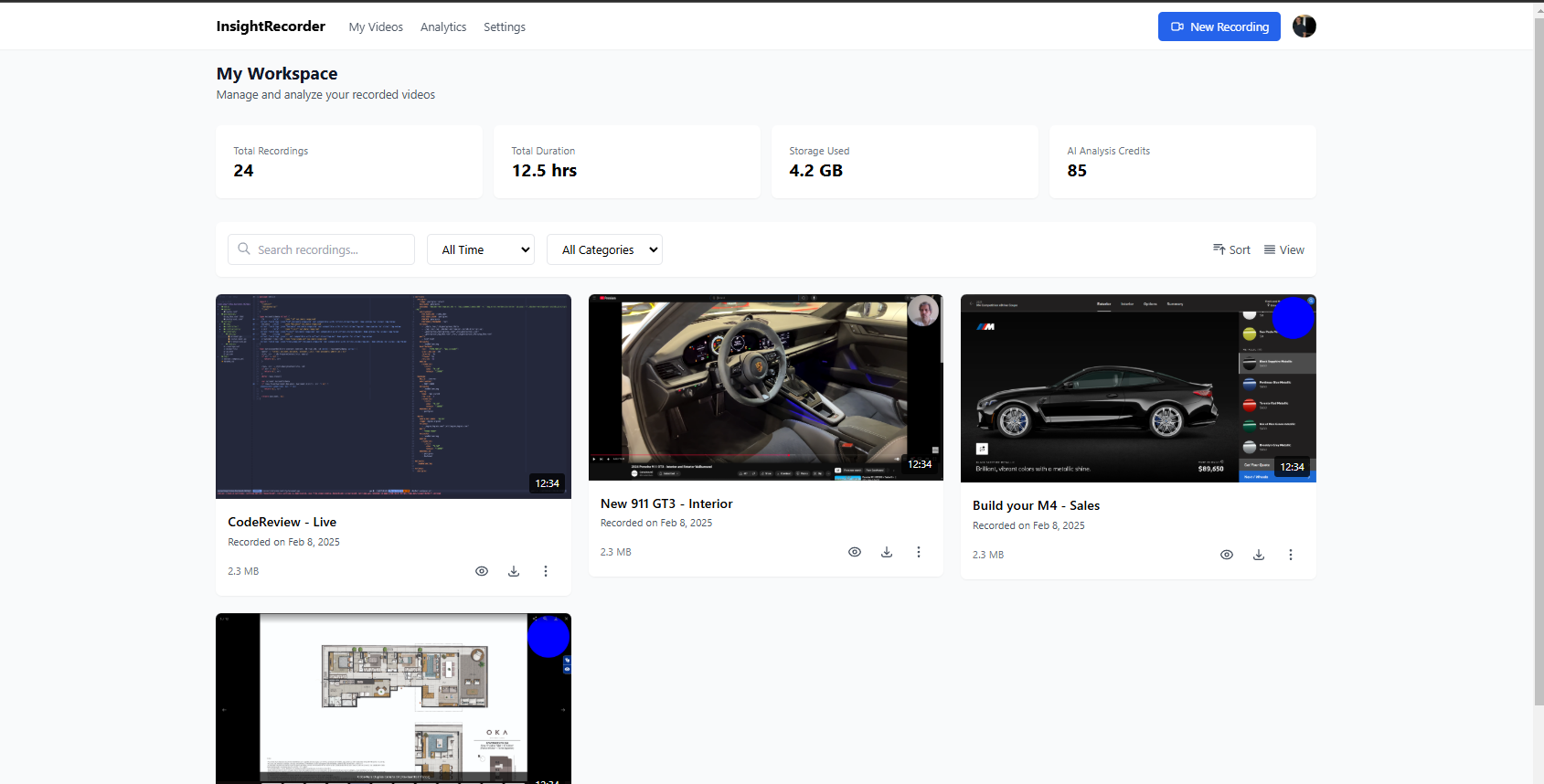Click the New 911 GT3 - Interior title
Image resolution: width=1544 pixels, height=784 pixels.
(x=666, y=503)
